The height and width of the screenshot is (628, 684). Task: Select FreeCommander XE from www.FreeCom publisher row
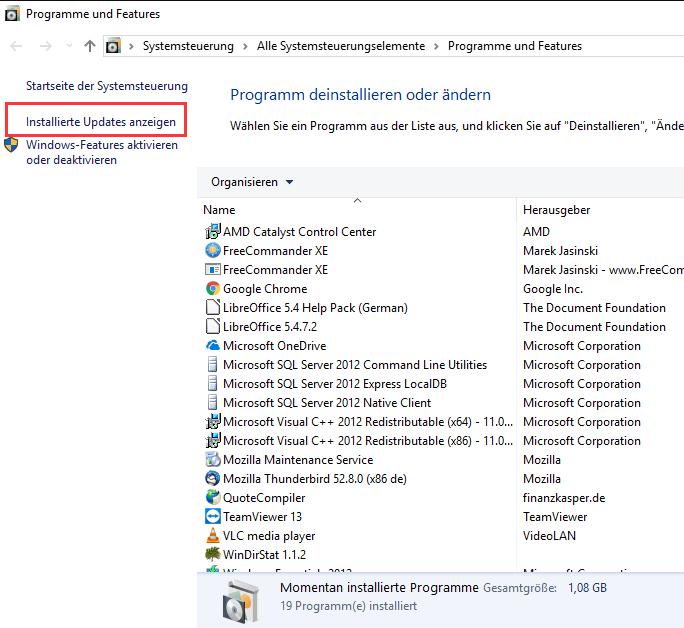point(275,270)
